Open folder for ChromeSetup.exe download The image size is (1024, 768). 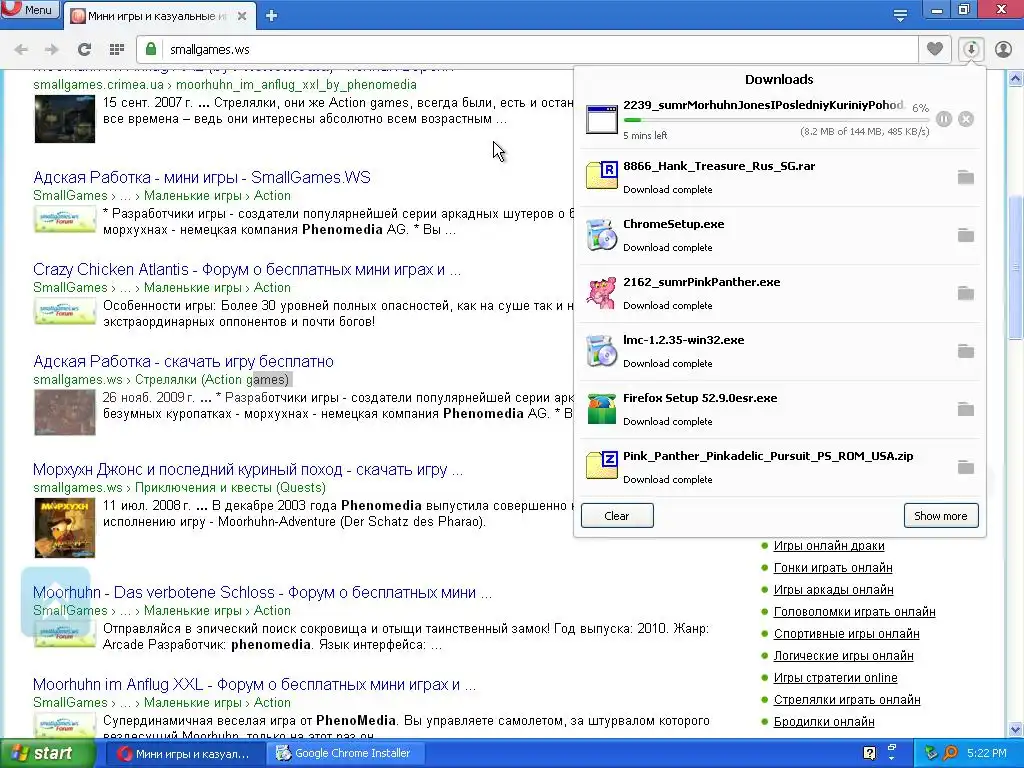click(966, 235)
